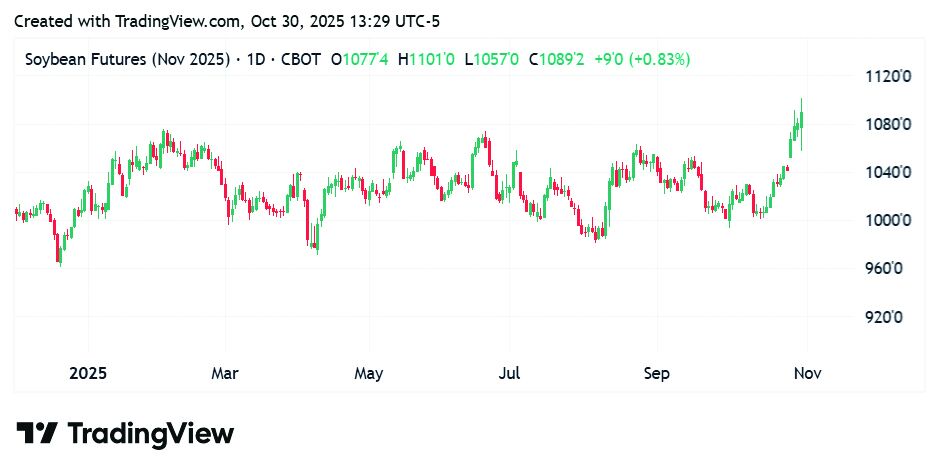
Task: Click the 2025 time axis label
Action: (x=87, y=374)
